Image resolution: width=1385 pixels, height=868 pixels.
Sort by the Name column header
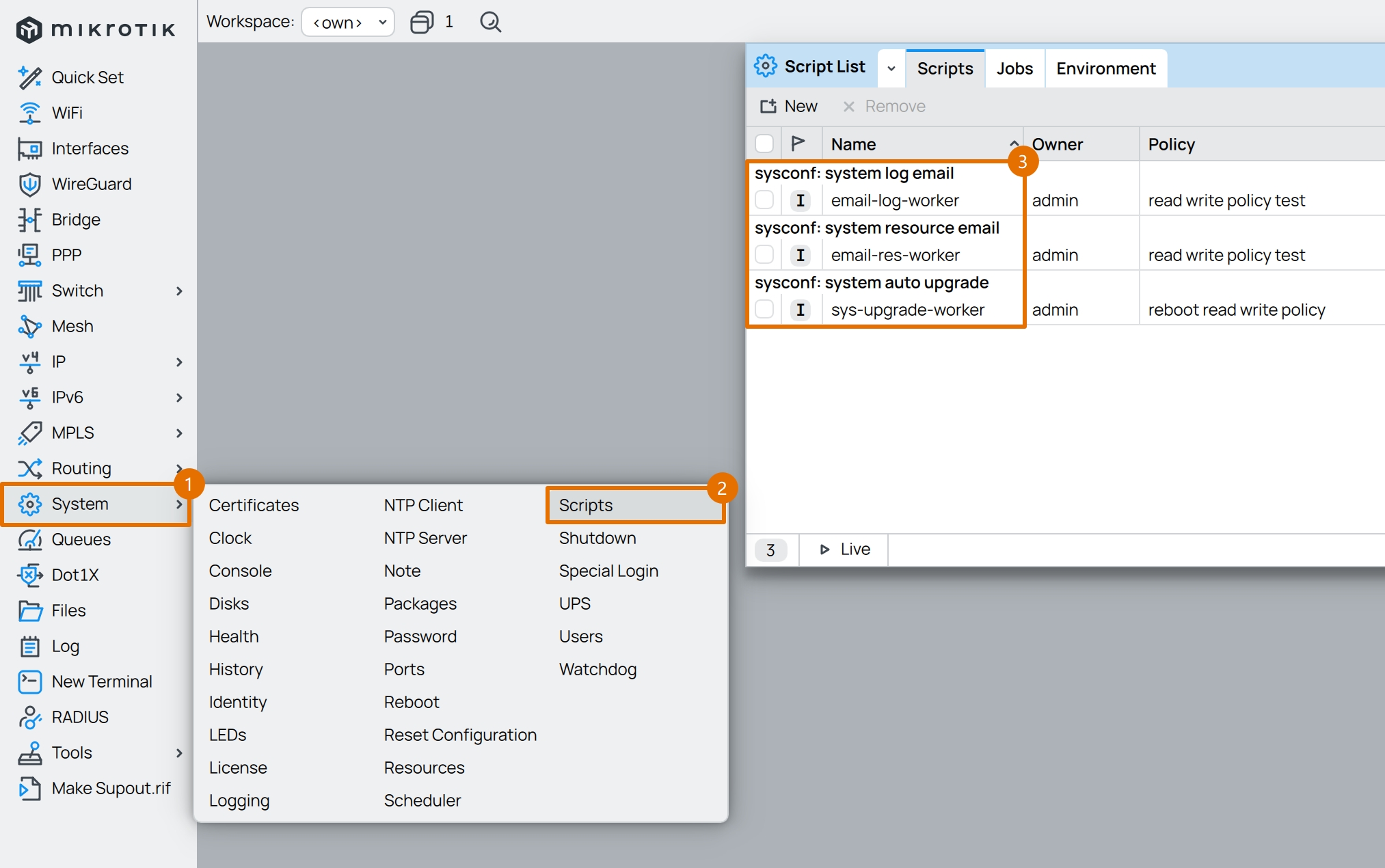point(922,144)
